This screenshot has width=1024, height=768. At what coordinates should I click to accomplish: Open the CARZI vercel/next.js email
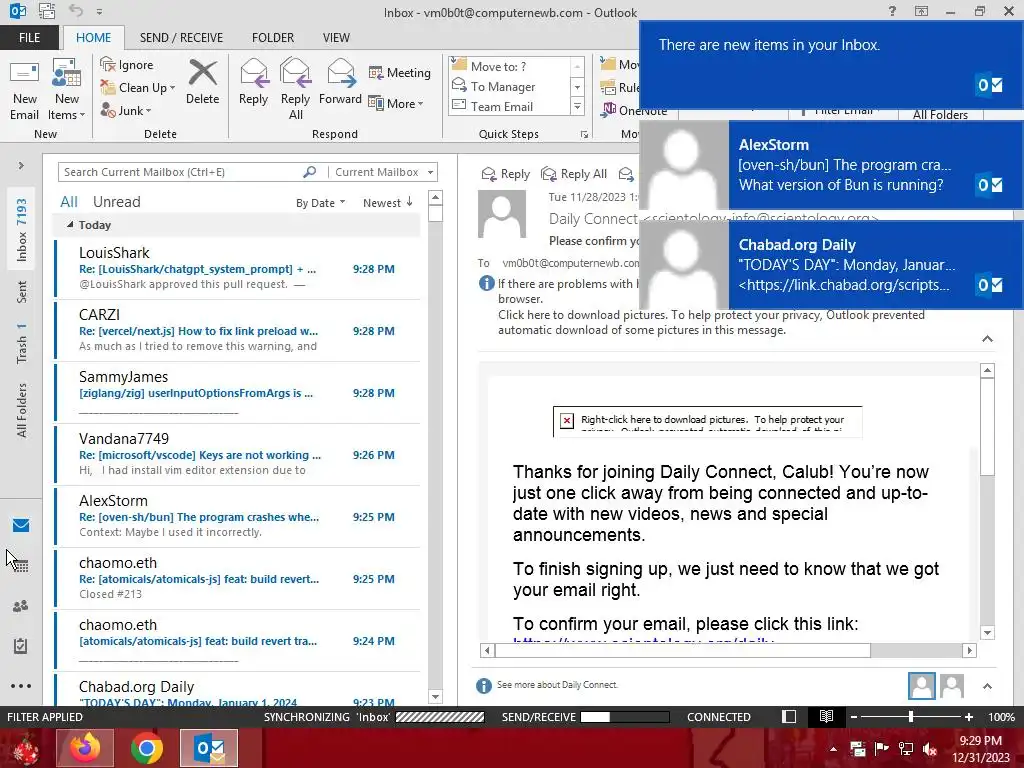click(x=238, y=330)
